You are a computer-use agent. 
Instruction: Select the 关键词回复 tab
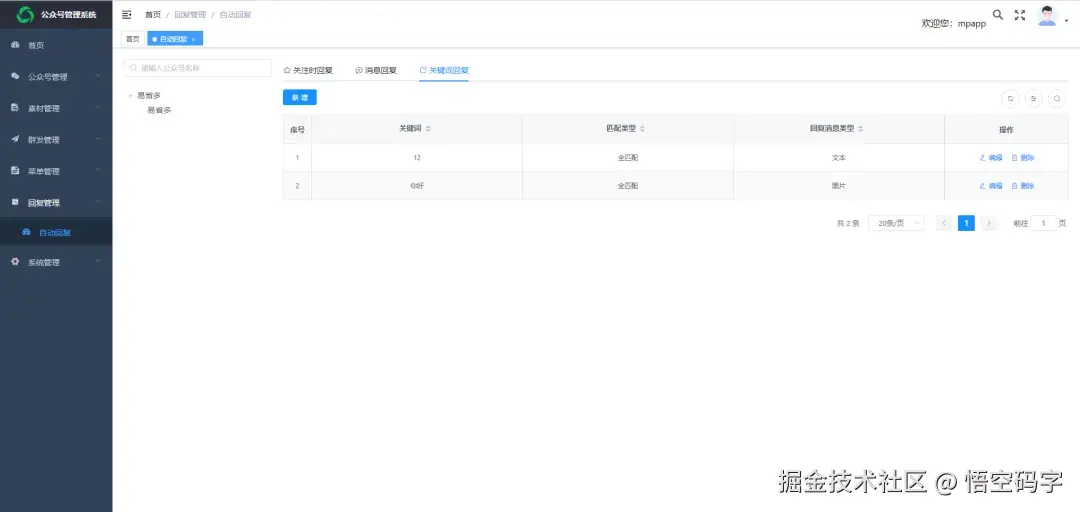tap(444, 70)
